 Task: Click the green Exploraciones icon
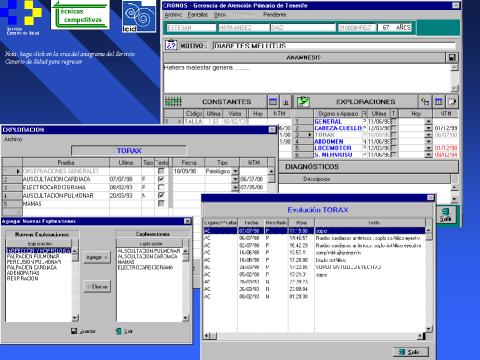303,102
